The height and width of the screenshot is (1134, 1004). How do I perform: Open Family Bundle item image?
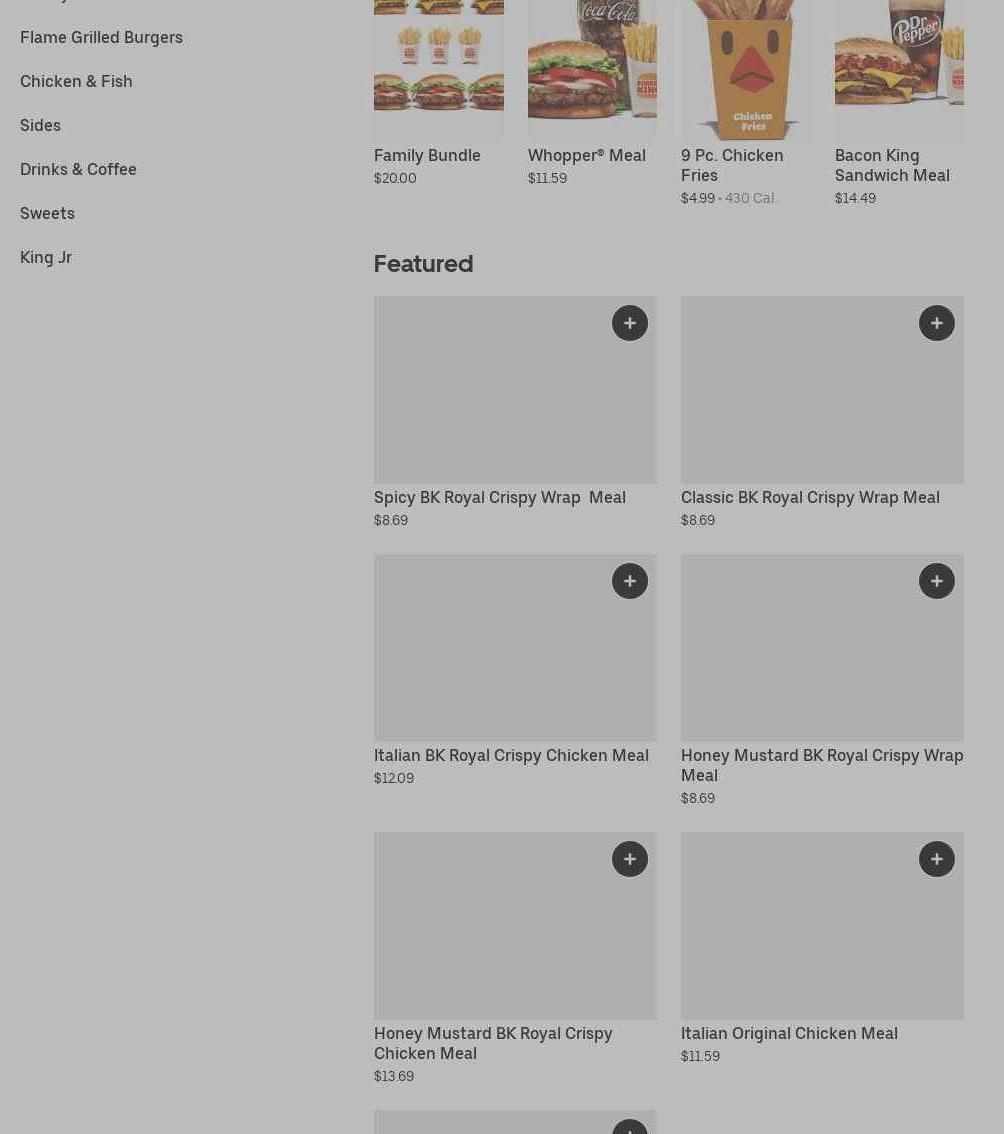pyautogui.click(x=438, y=69)
